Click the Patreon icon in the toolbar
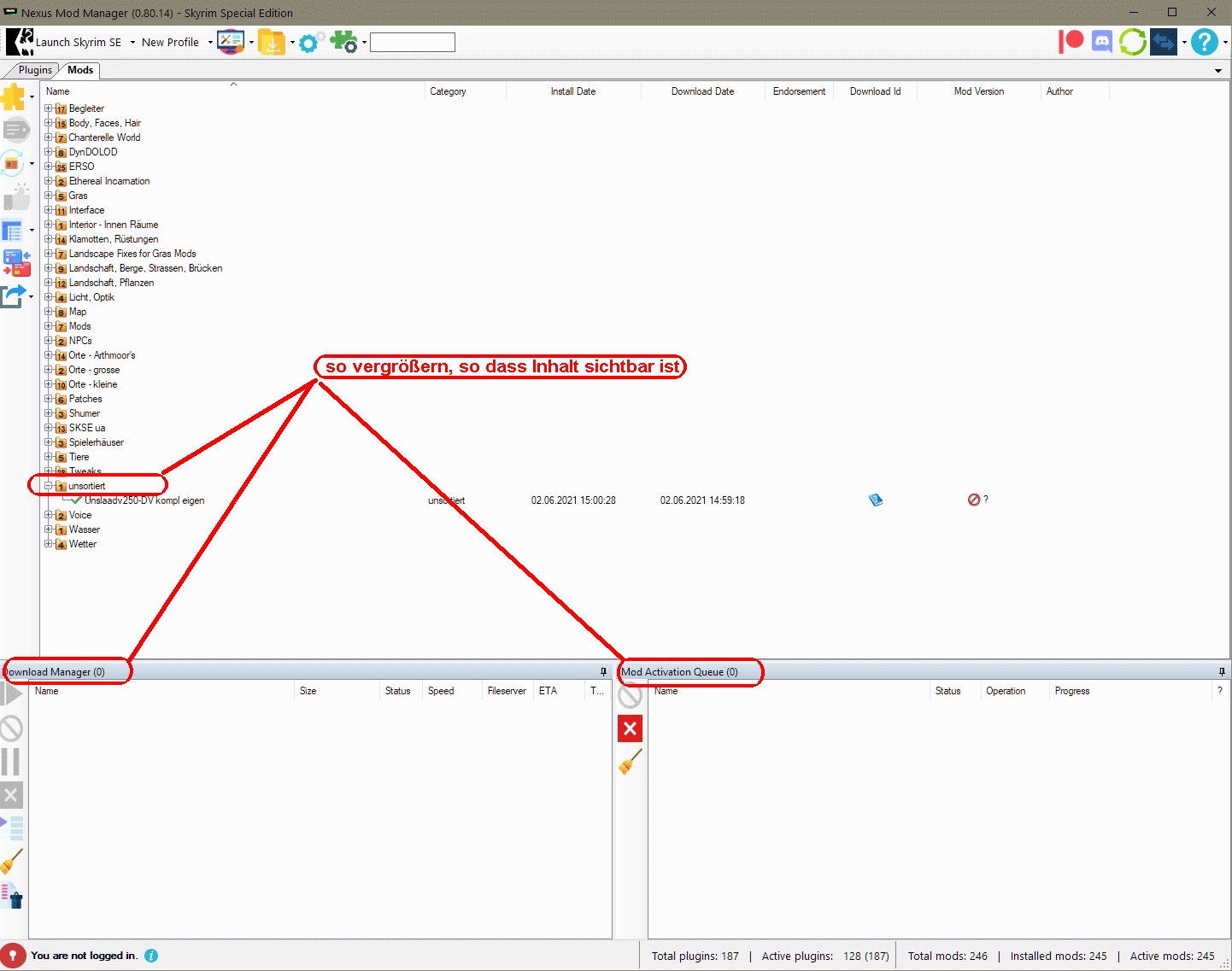This screenshot has width=1232, height=971. pos(1071,41)
